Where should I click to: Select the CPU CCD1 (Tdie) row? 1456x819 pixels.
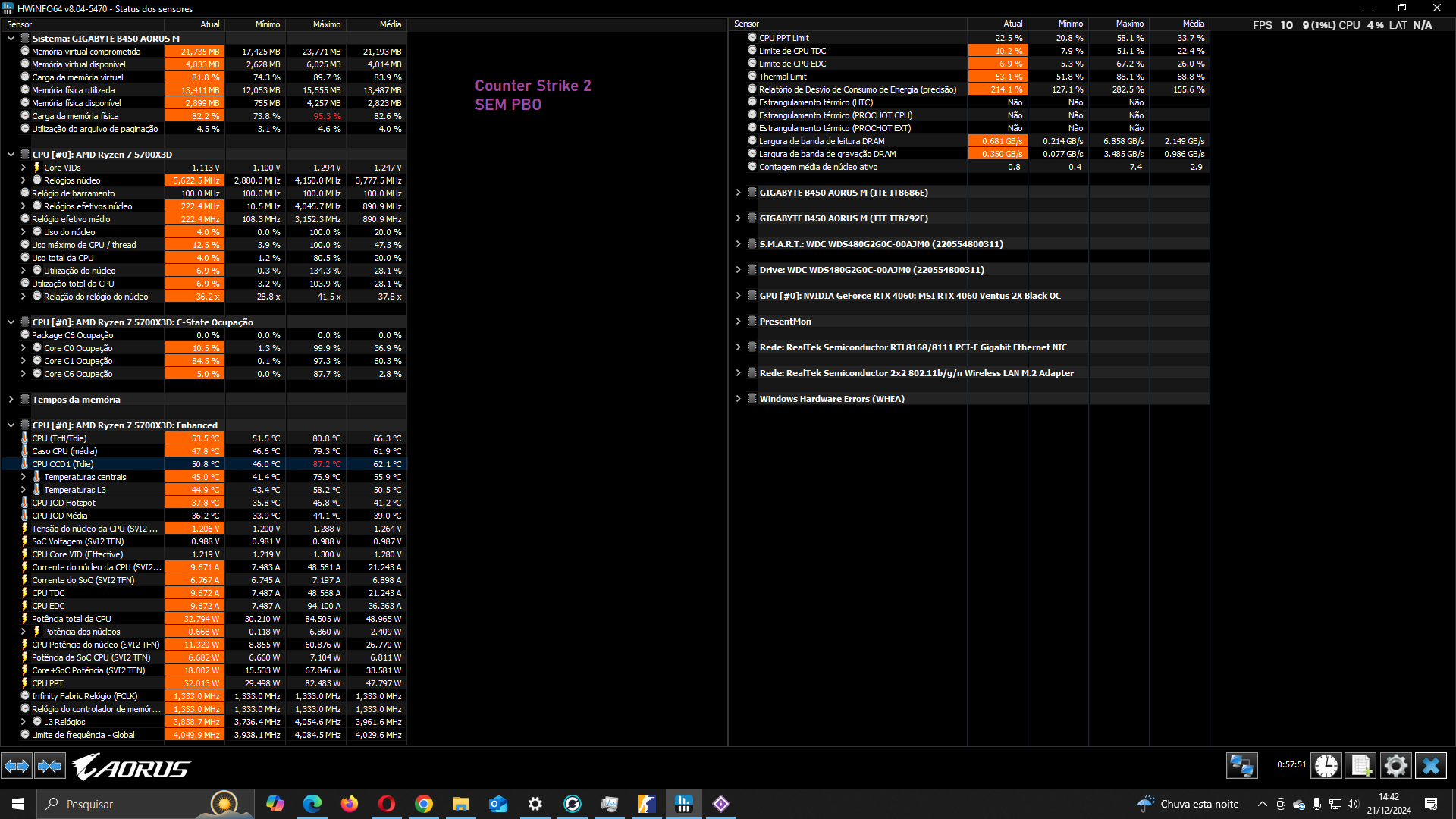coord(204,464)
